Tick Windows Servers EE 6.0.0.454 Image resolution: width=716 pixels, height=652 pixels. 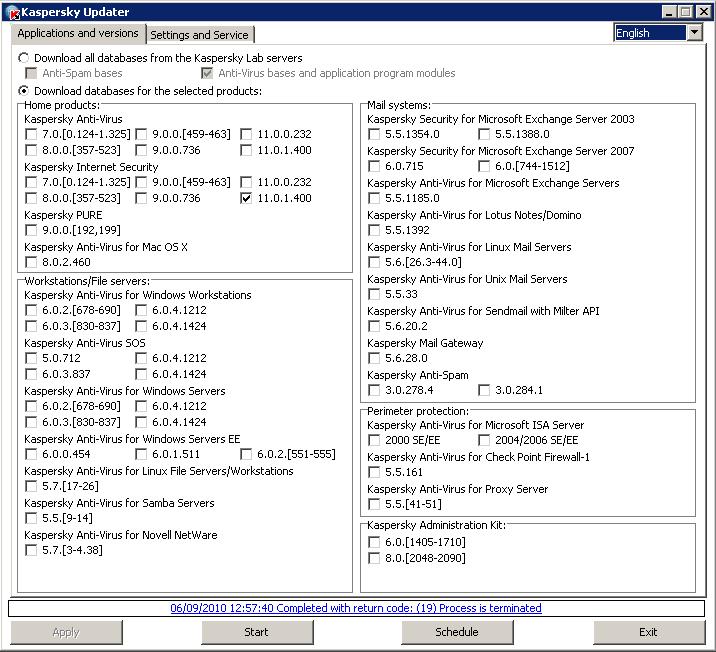pos(31,454)
